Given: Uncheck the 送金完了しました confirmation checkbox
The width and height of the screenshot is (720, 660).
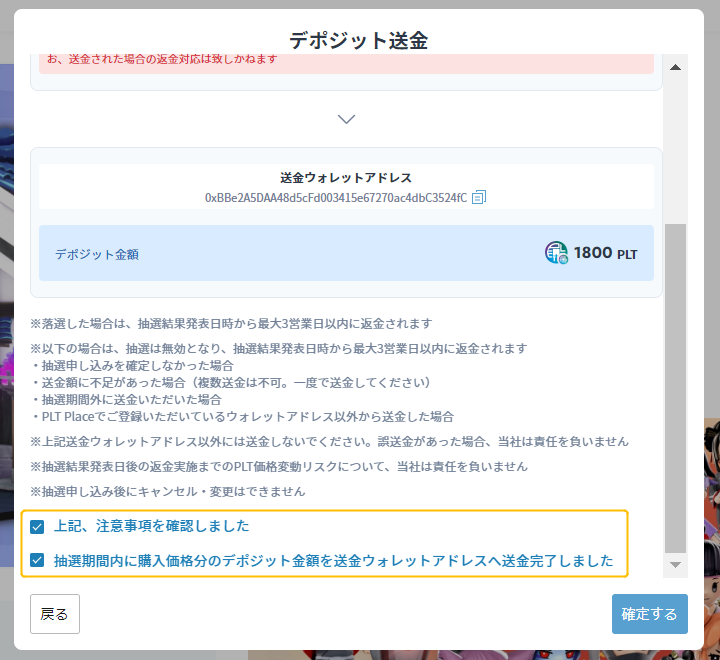Looking at the screenshot, I should [x=37, y=560].
